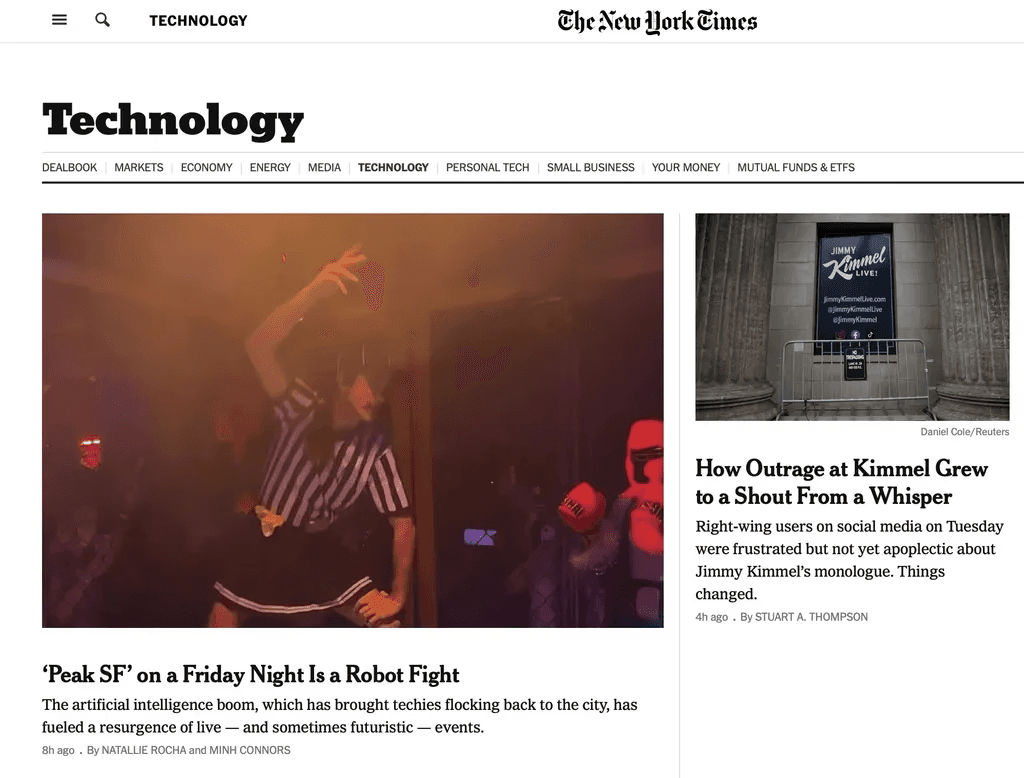
Task: Go to the Markets section
Action: [x=139, y=167]
